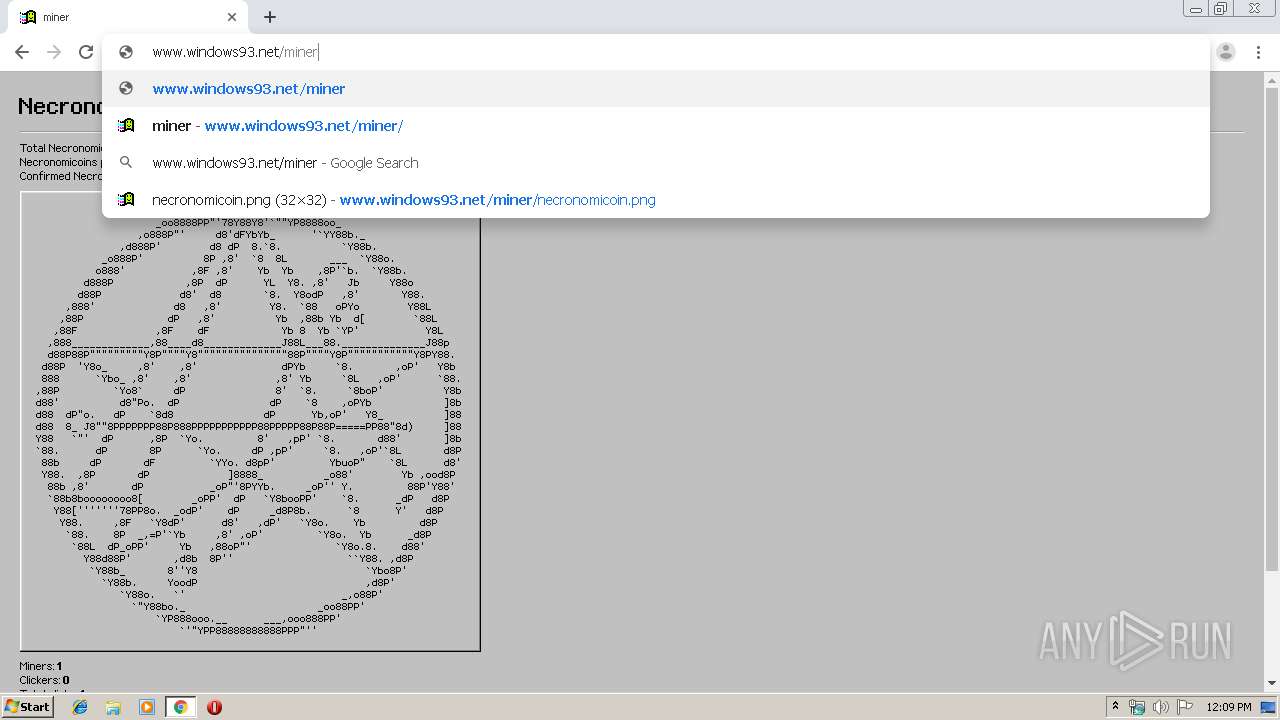Launch Internet Explorer from taskbar
The width and height of the screenshot is (1280, 720).
click(80, 707)
